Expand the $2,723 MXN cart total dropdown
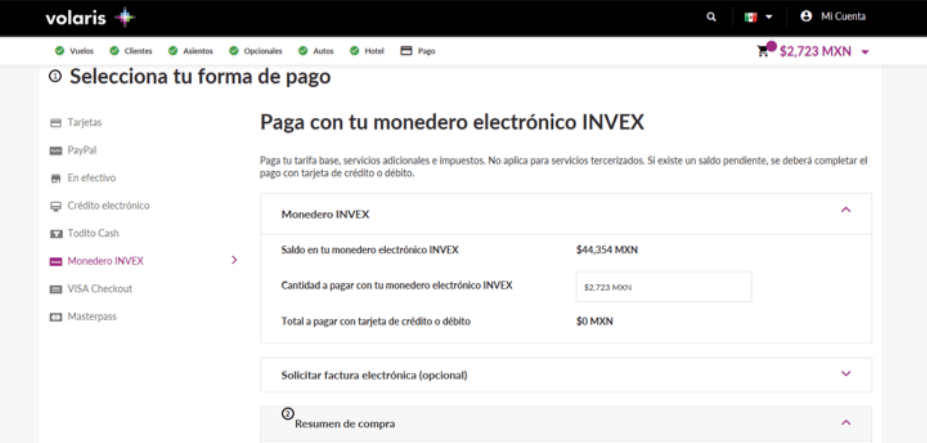 pos(865,52)
